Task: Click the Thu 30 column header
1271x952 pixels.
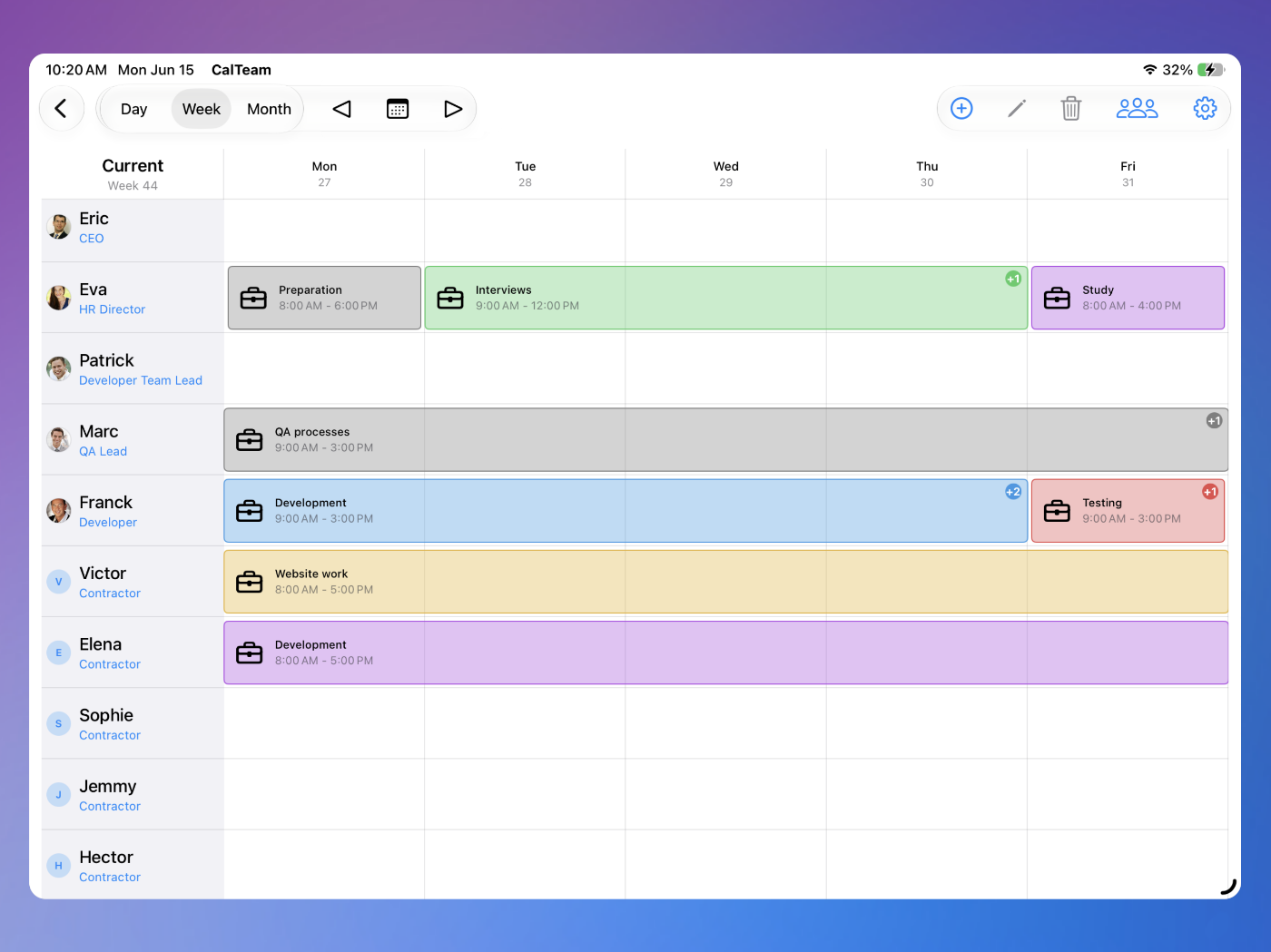Action: point(927,173)
